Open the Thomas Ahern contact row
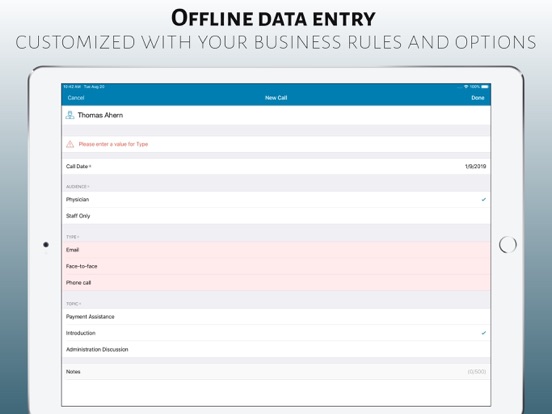Viewport: 552px width, 414px height. coord(276,115)
